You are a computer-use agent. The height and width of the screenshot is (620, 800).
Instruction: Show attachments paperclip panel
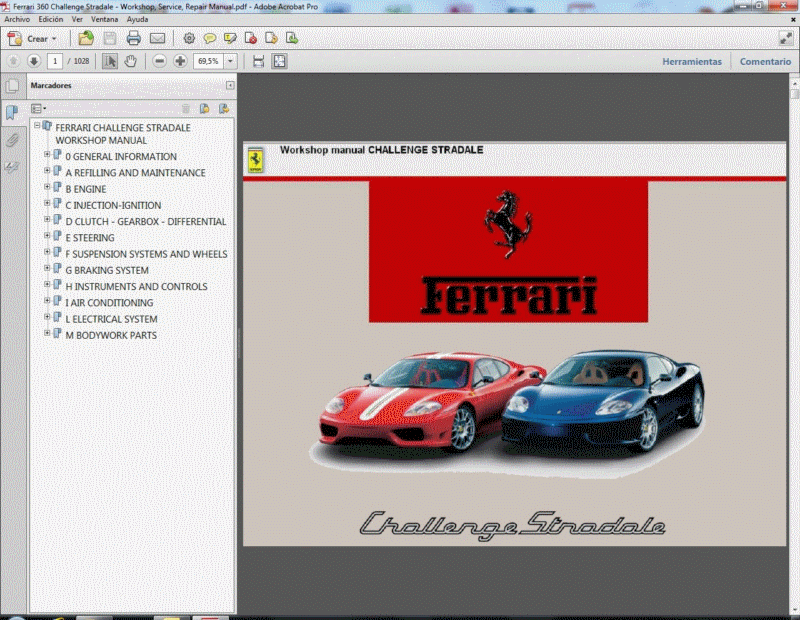12,139
